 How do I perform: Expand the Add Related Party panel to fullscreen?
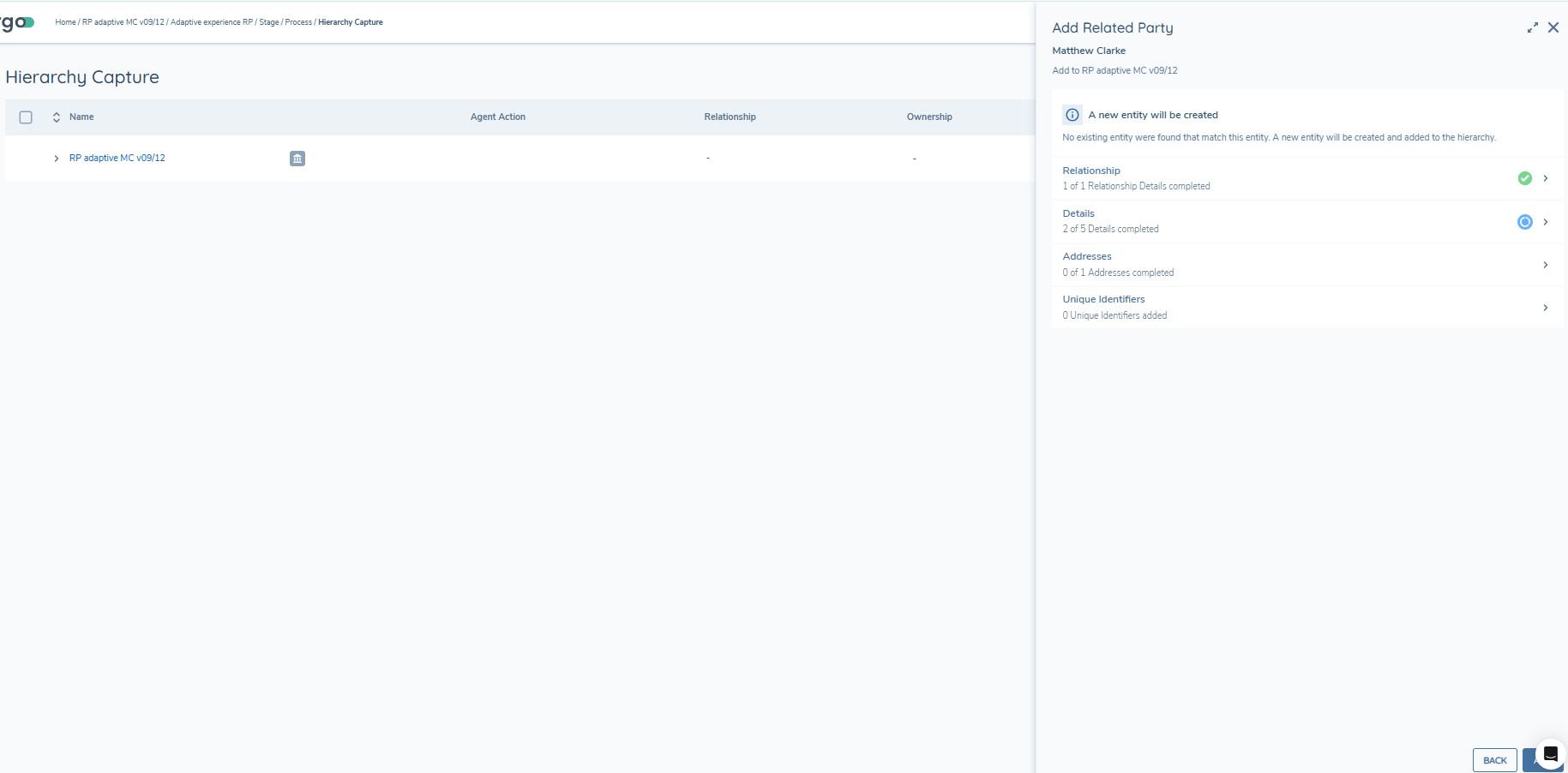[x=1534, y=27]
